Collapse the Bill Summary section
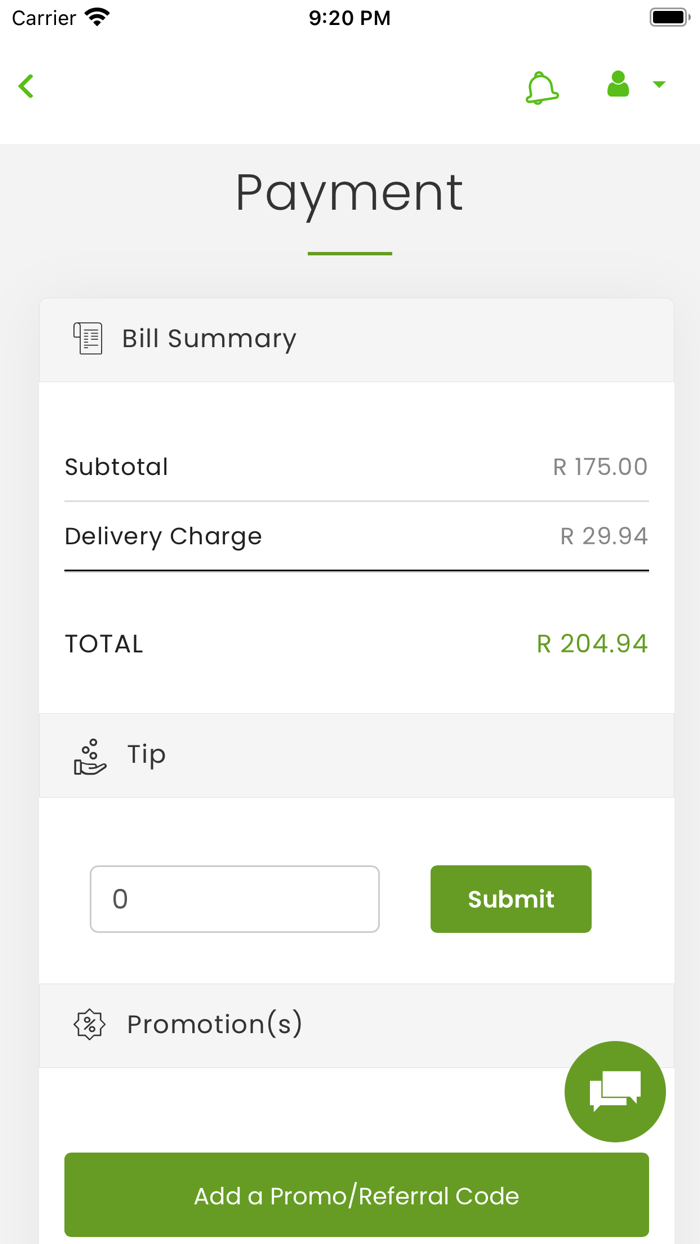The image size is (700, 1244). coord(357,337)
